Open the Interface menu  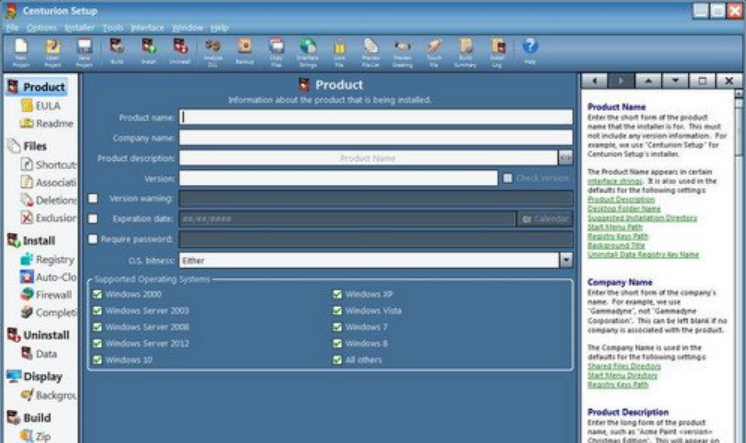click(147, 28)
